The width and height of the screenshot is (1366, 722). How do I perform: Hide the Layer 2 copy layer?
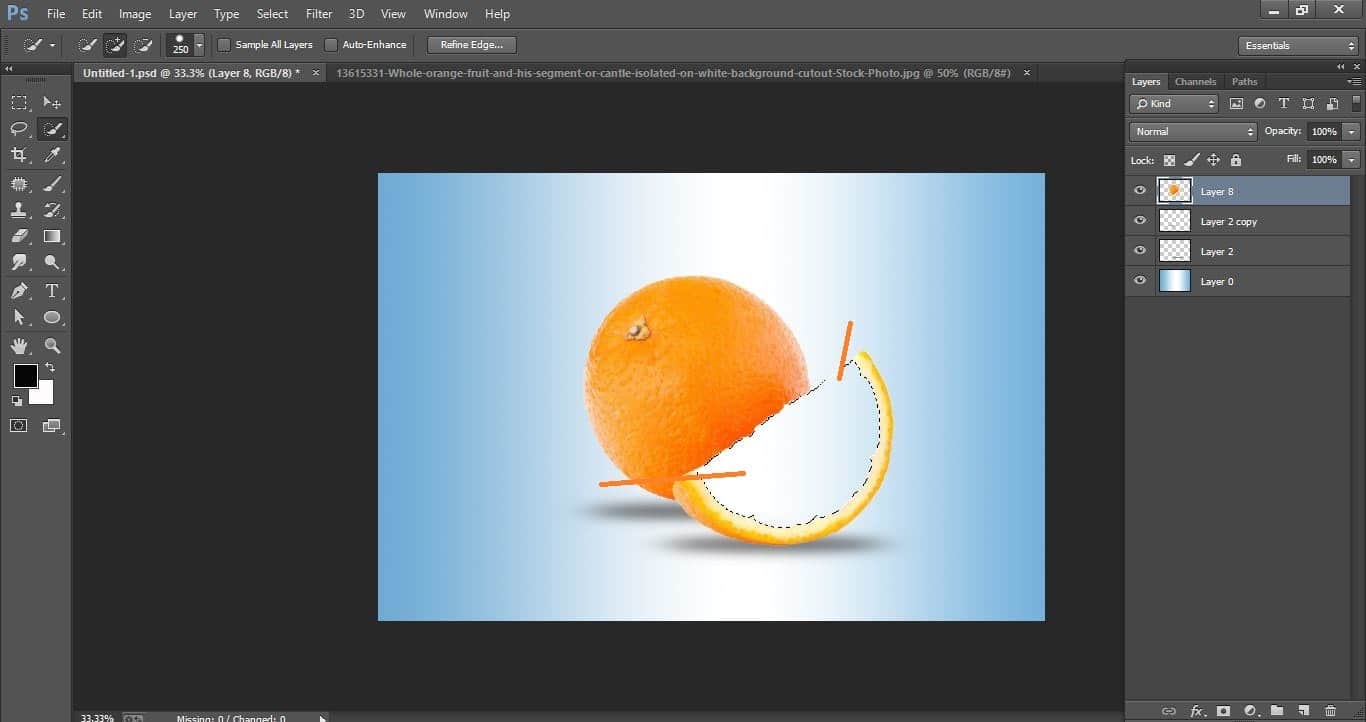pos(1139,220)
